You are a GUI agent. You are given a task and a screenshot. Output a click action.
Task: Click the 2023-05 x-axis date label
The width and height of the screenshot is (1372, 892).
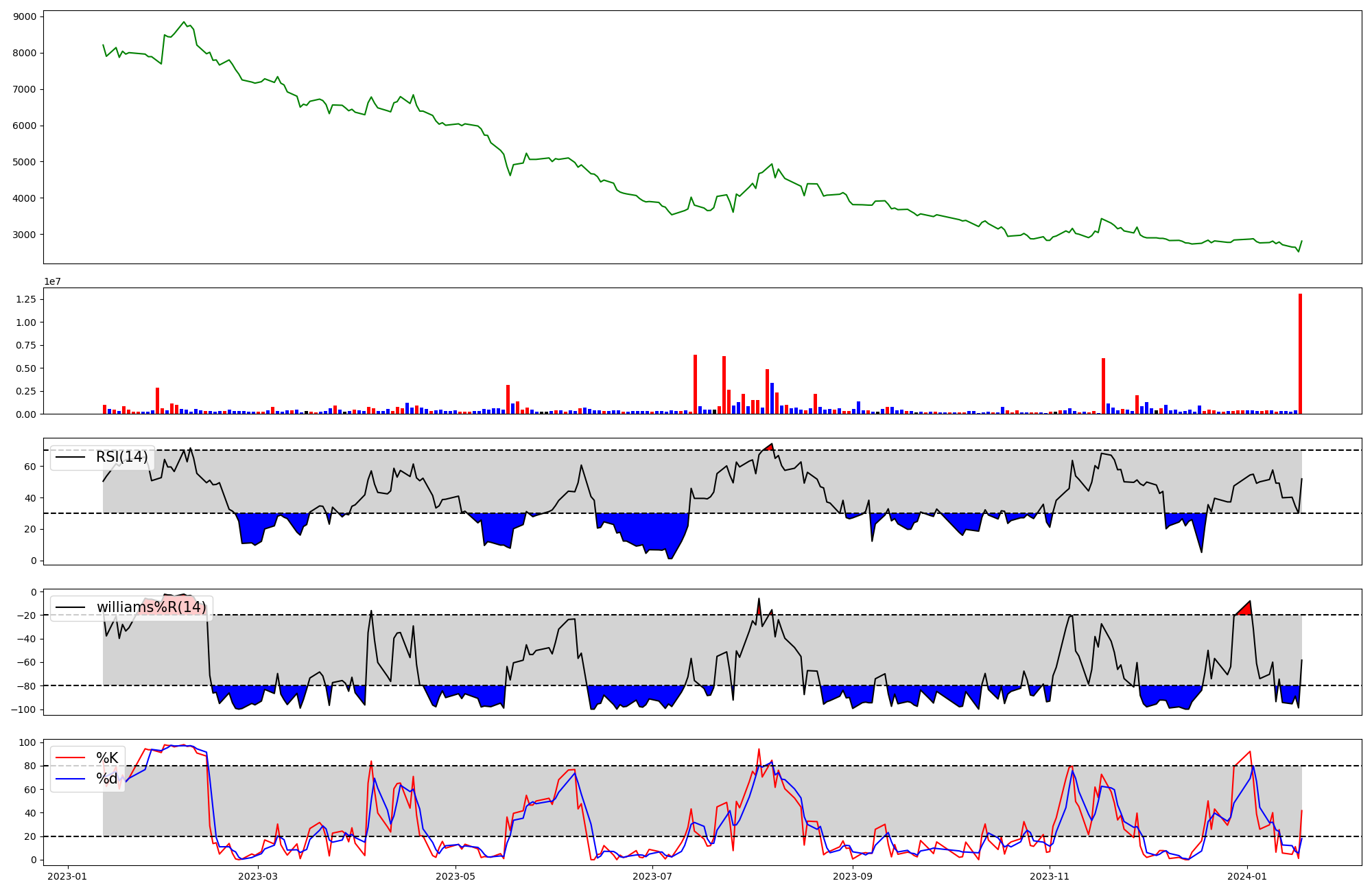coord(456,876)
